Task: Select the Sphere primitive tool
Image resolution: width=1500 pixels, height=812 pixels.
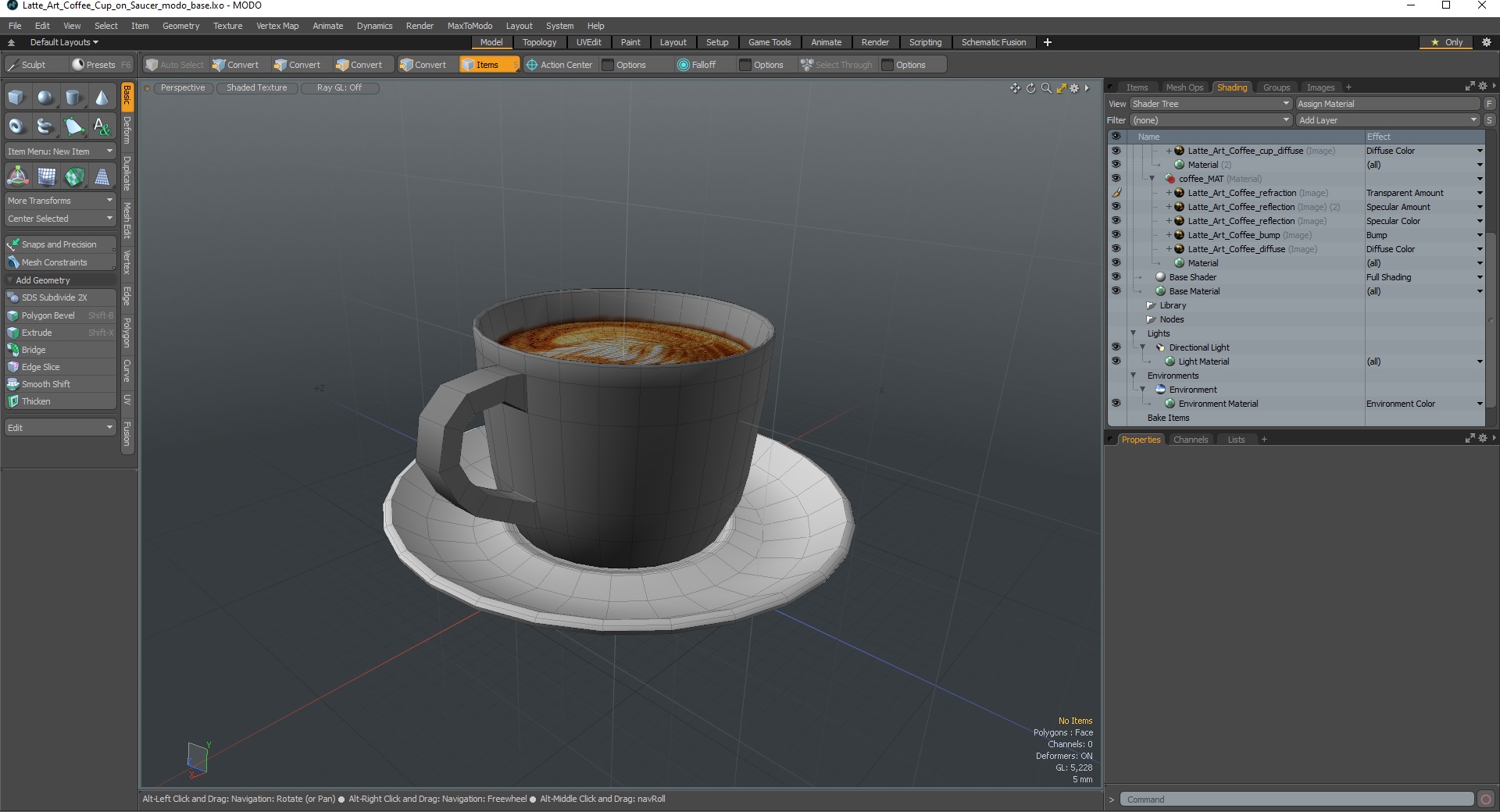Action: tap(45, 98)
